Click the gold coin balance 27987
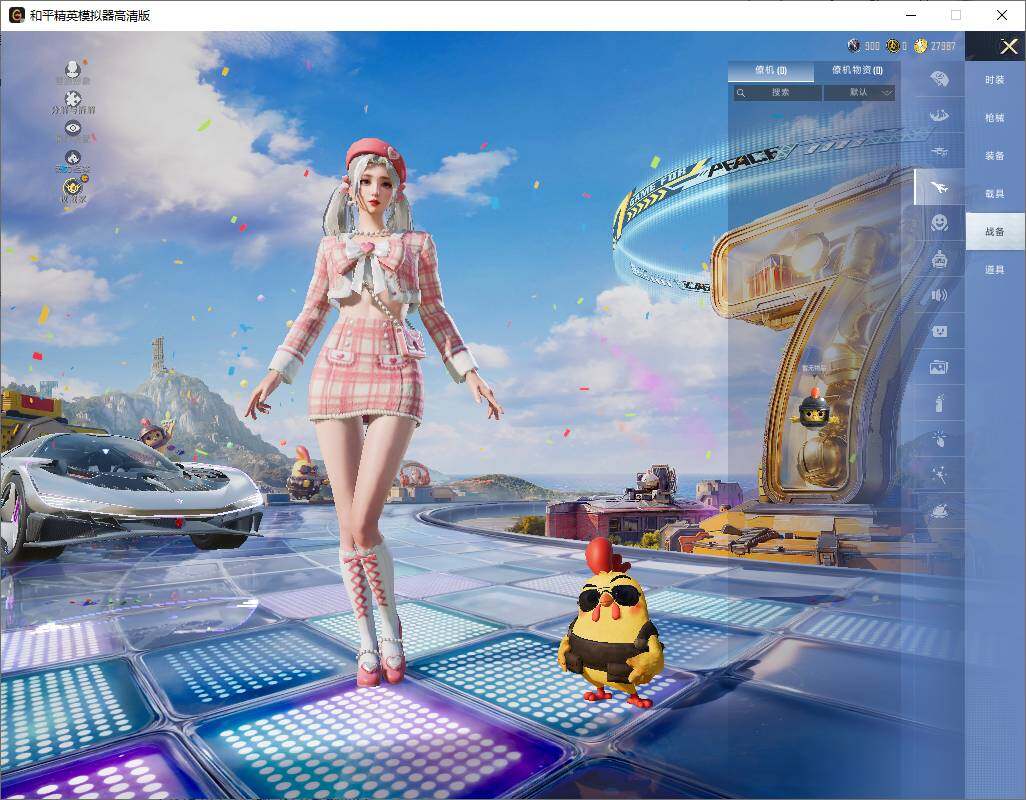 [936, 46]
